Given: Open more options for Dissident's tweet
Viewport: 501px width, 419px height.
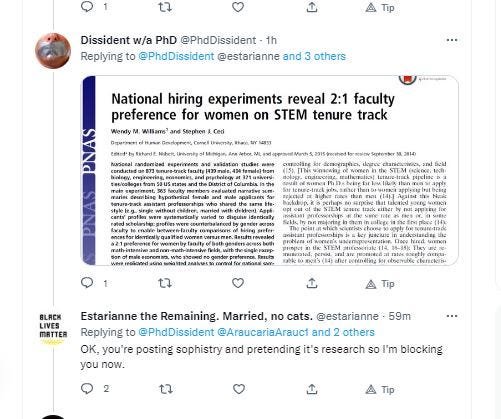Looking at the screenshot, I should pos(452,40).
